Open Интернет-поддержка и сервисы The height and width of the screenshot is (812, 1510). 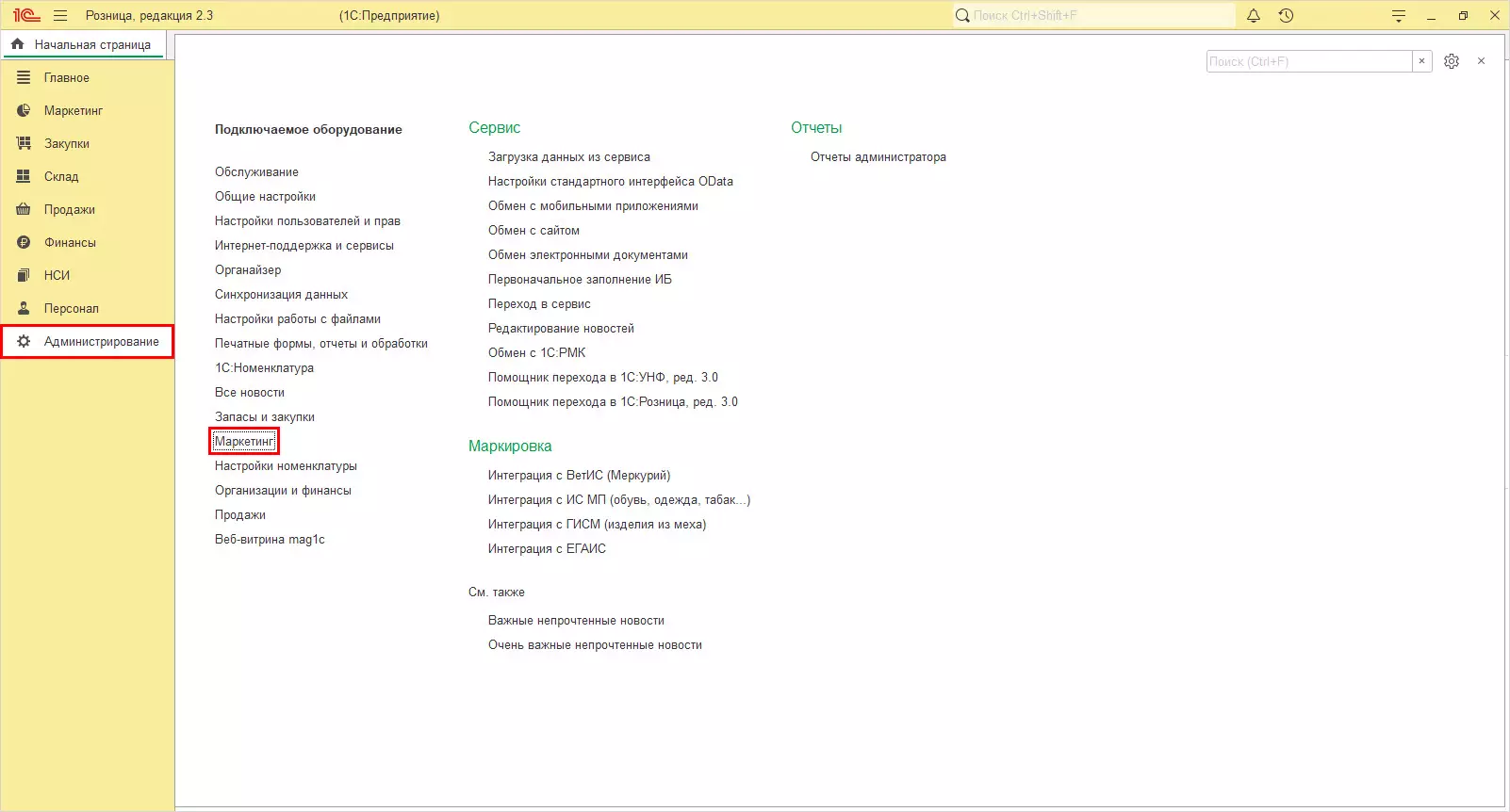click(304, 246)
